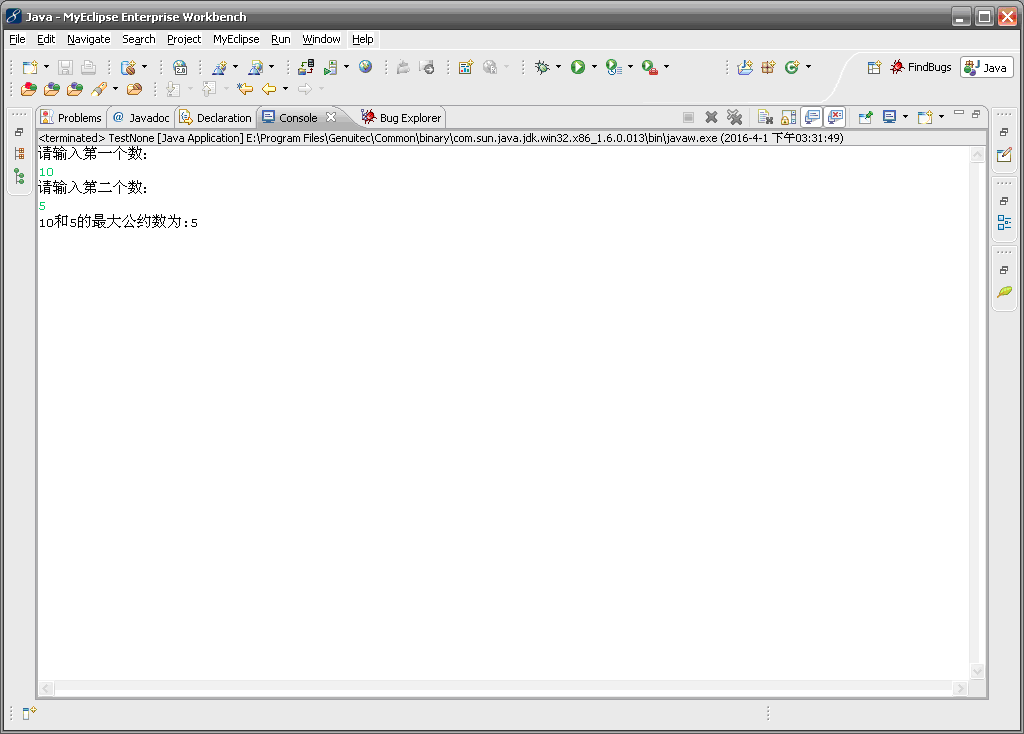This screenshot has width=1024, height=734.
Task: Expand the Run configurations dropdown arrow
Action: pyautogui.click(x=594, y=67)
